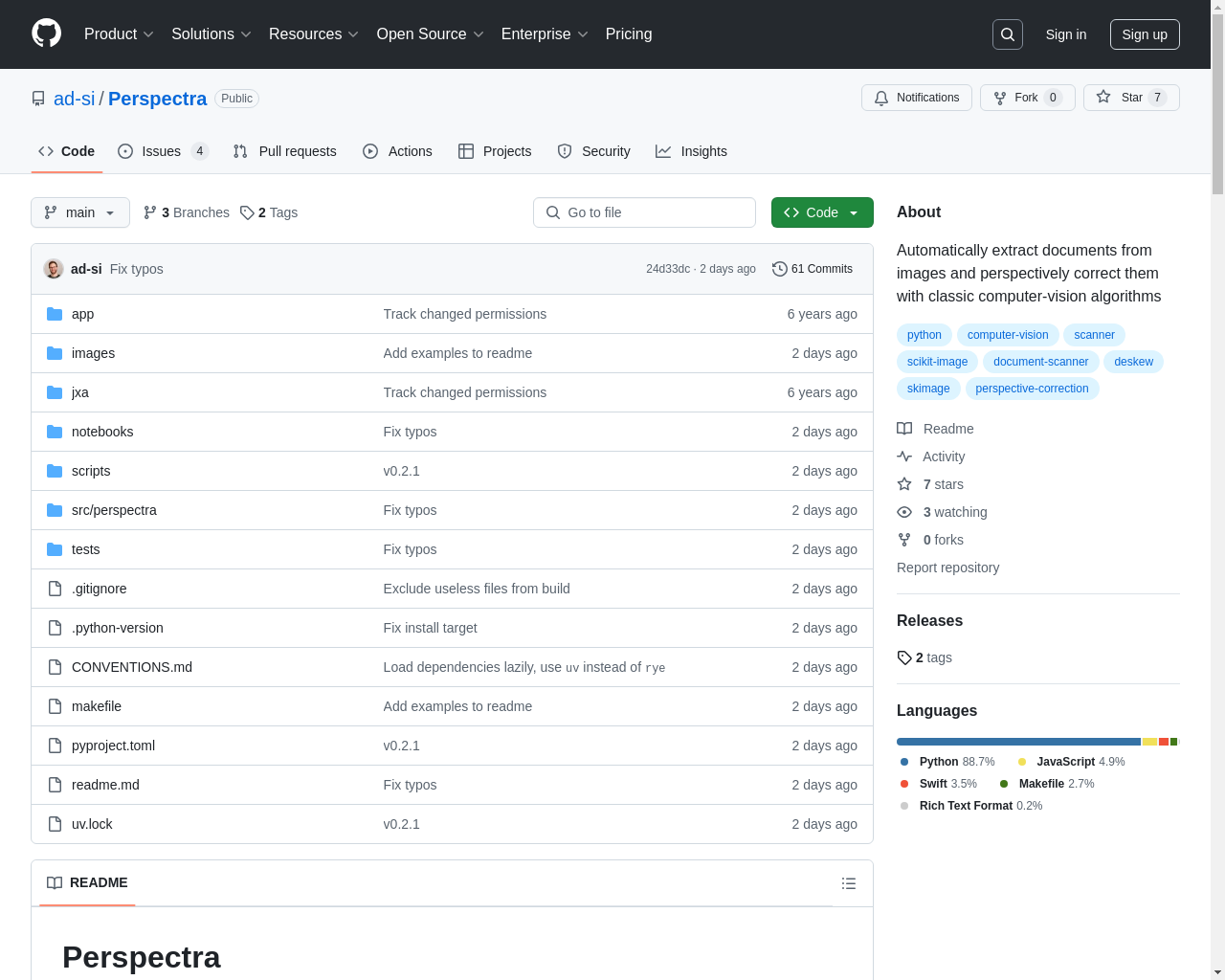
Task: Focus the Go to file field
Action: [x=644, y=212]
